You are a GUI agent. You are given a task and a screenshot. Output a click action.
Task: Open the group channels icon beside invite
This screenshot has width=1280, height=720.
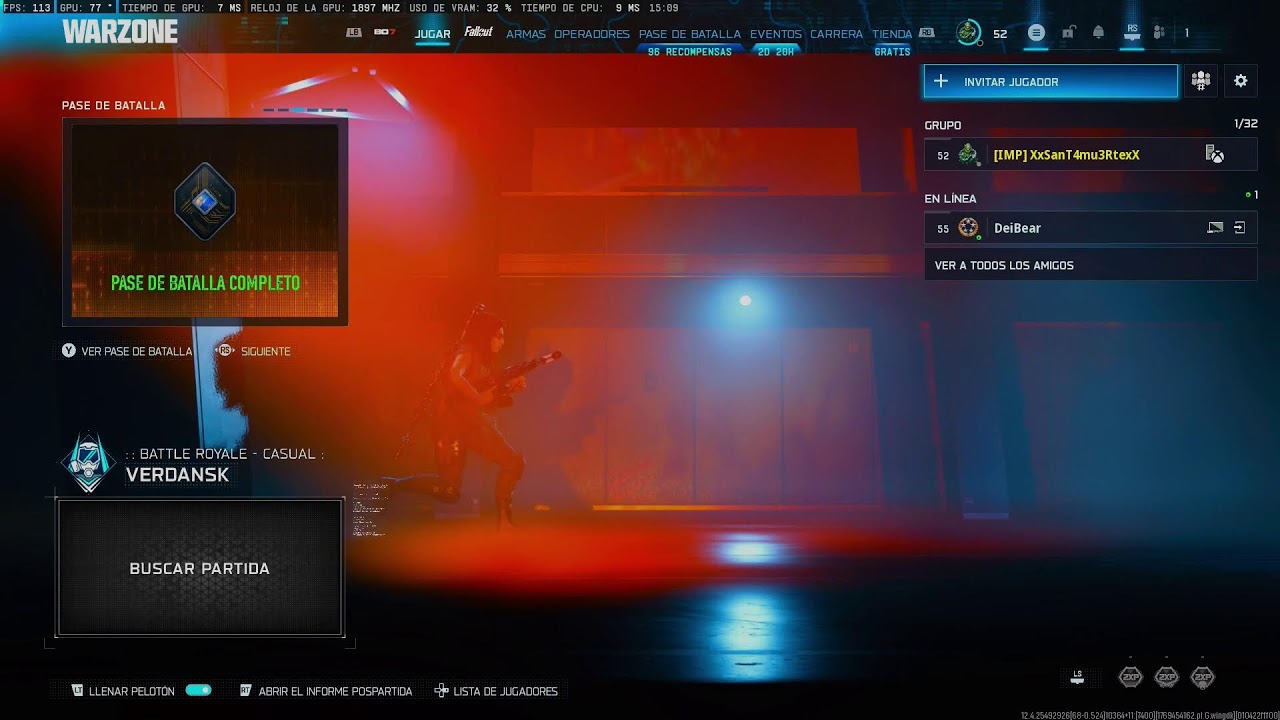pos(1200,81)
